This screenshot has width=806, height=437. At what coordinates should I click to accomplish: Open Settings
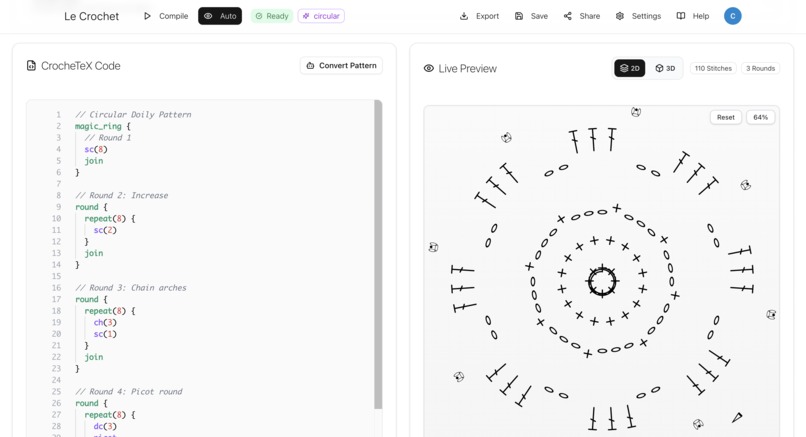[638, 16]
